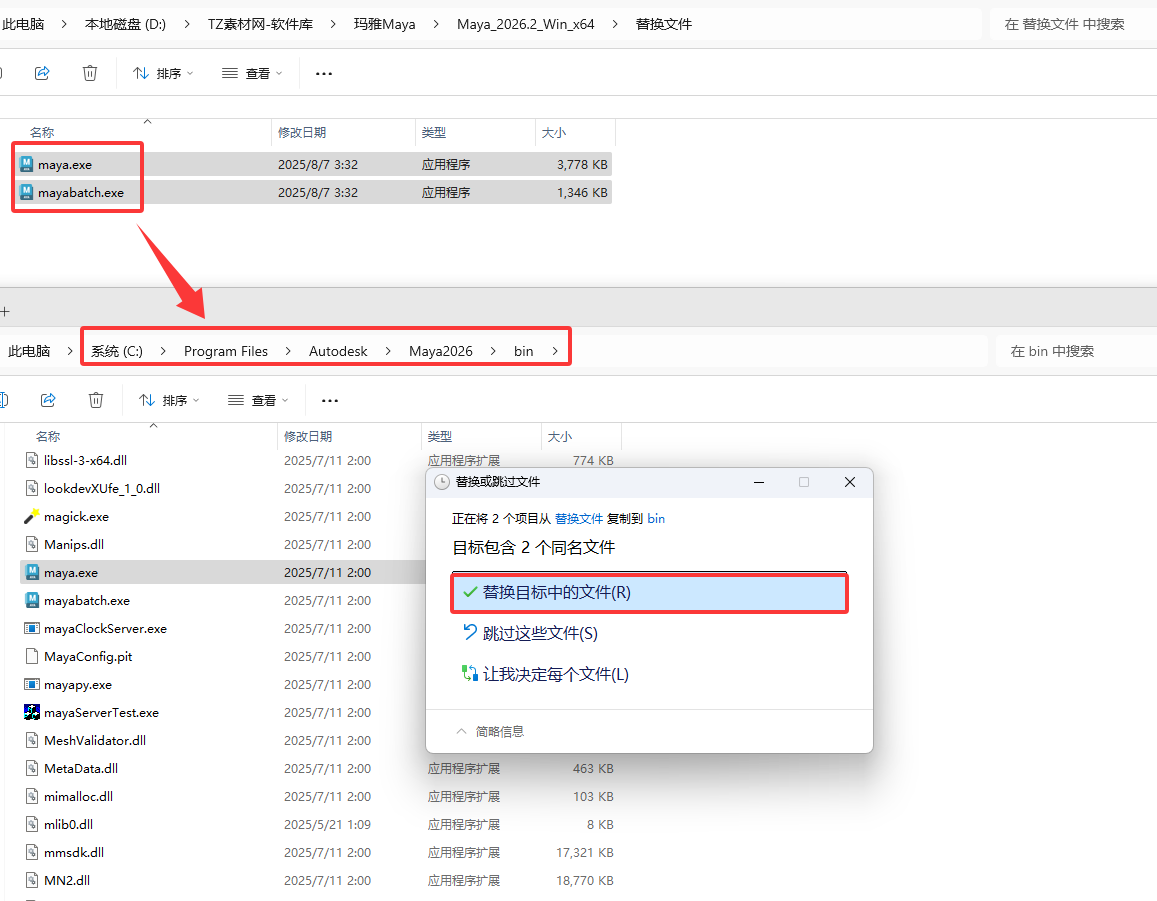Image resolution: width=1157 pixels, height=901 pixels.
Task: Click 系统 (C:) breadcrumb in bin window
Action: [117, 351]
